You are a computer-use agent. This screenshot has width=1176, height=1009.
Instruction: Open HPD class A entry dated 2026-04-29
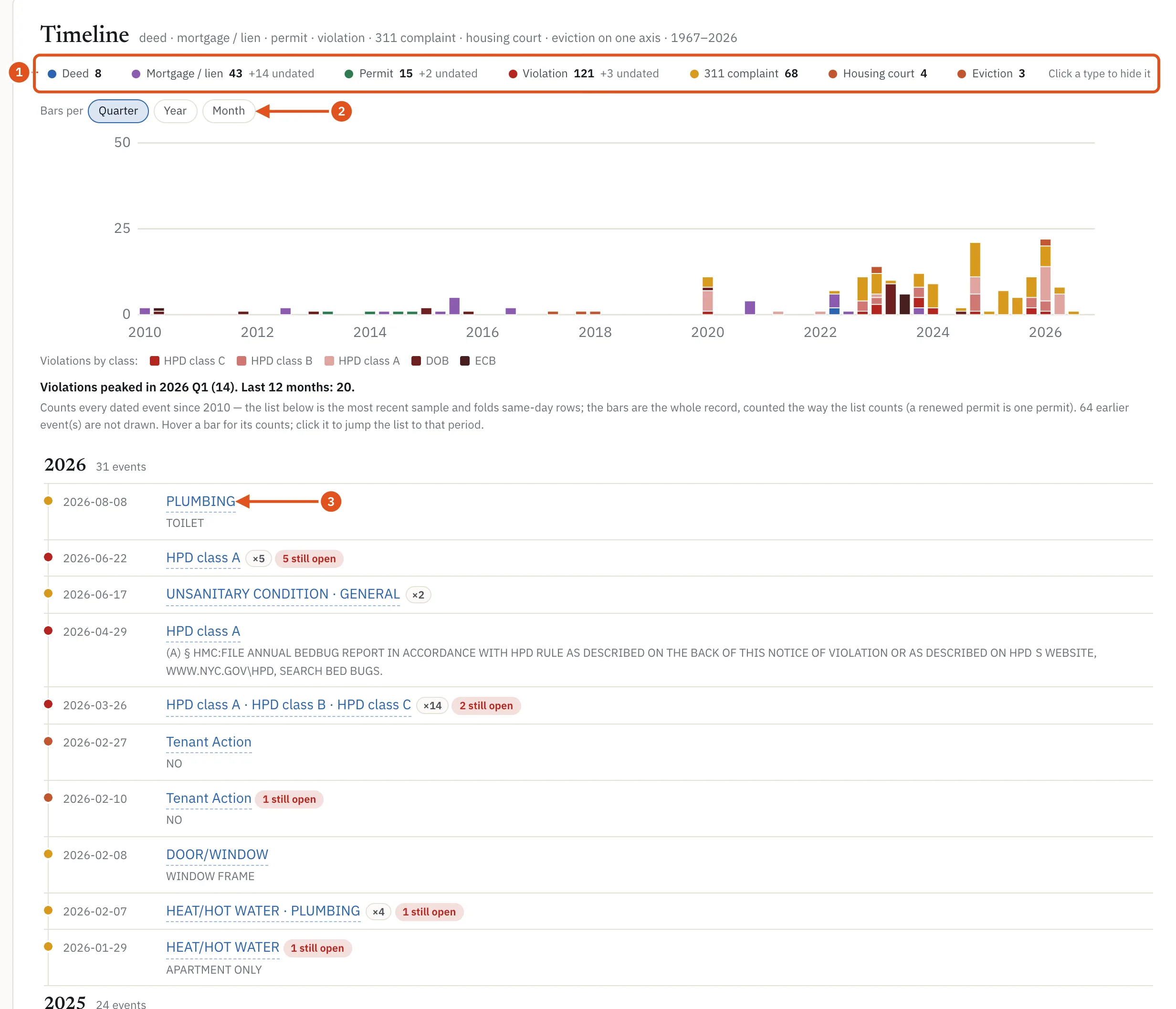coord(203,631)
